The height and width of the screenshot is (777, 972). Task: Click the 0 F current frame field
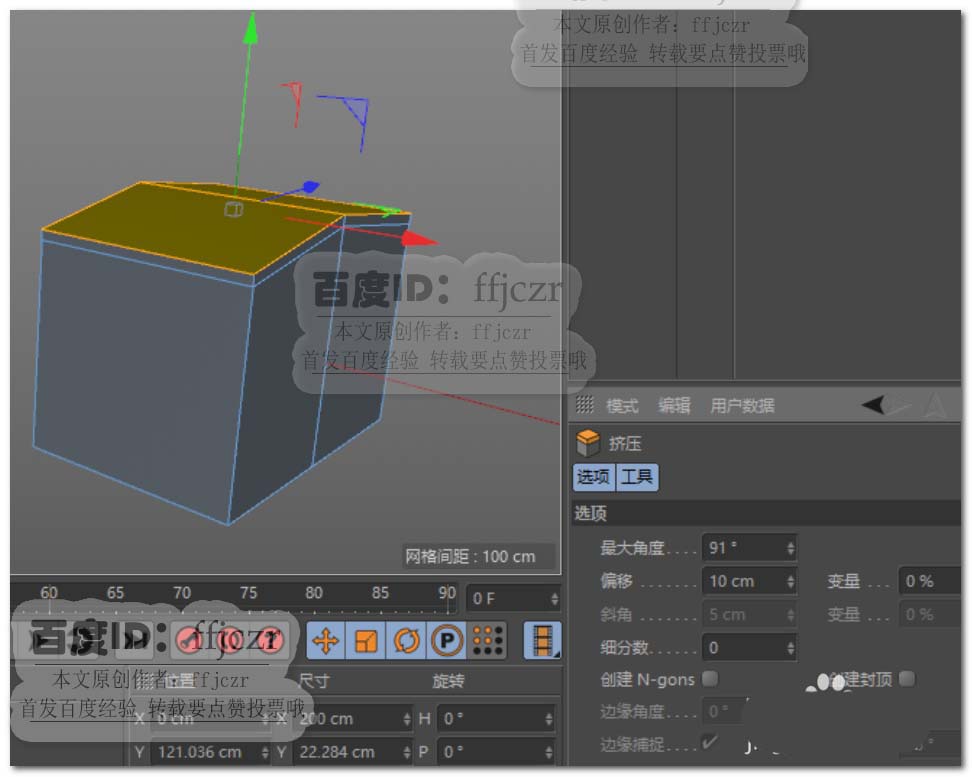(x=514, y=599)
